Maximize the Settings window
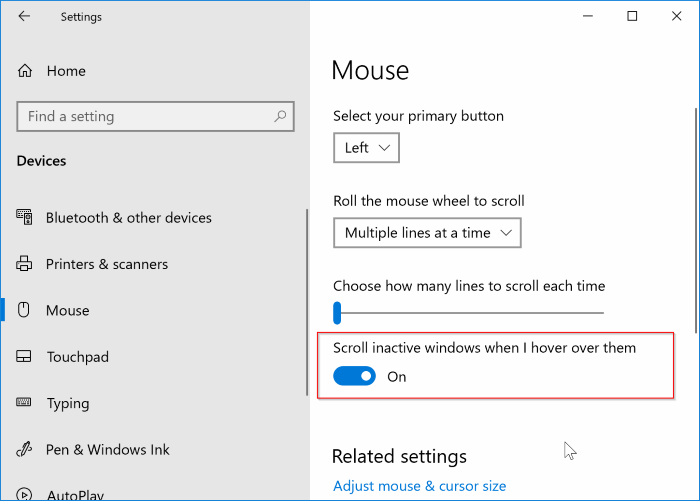700x501 pixels. coord(632,17)
